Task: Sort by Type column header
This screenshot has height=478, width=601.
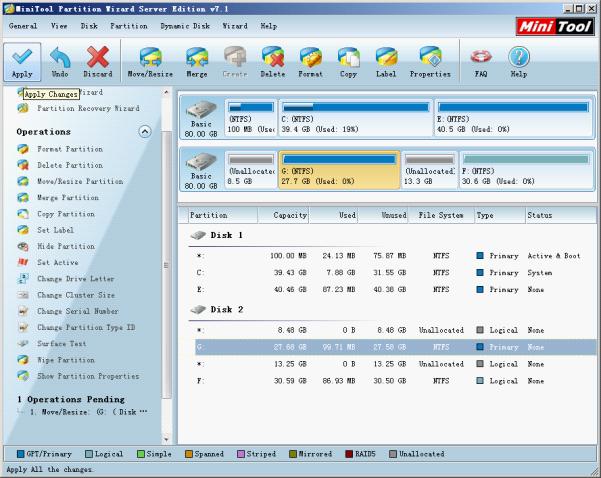Action: 500,215
